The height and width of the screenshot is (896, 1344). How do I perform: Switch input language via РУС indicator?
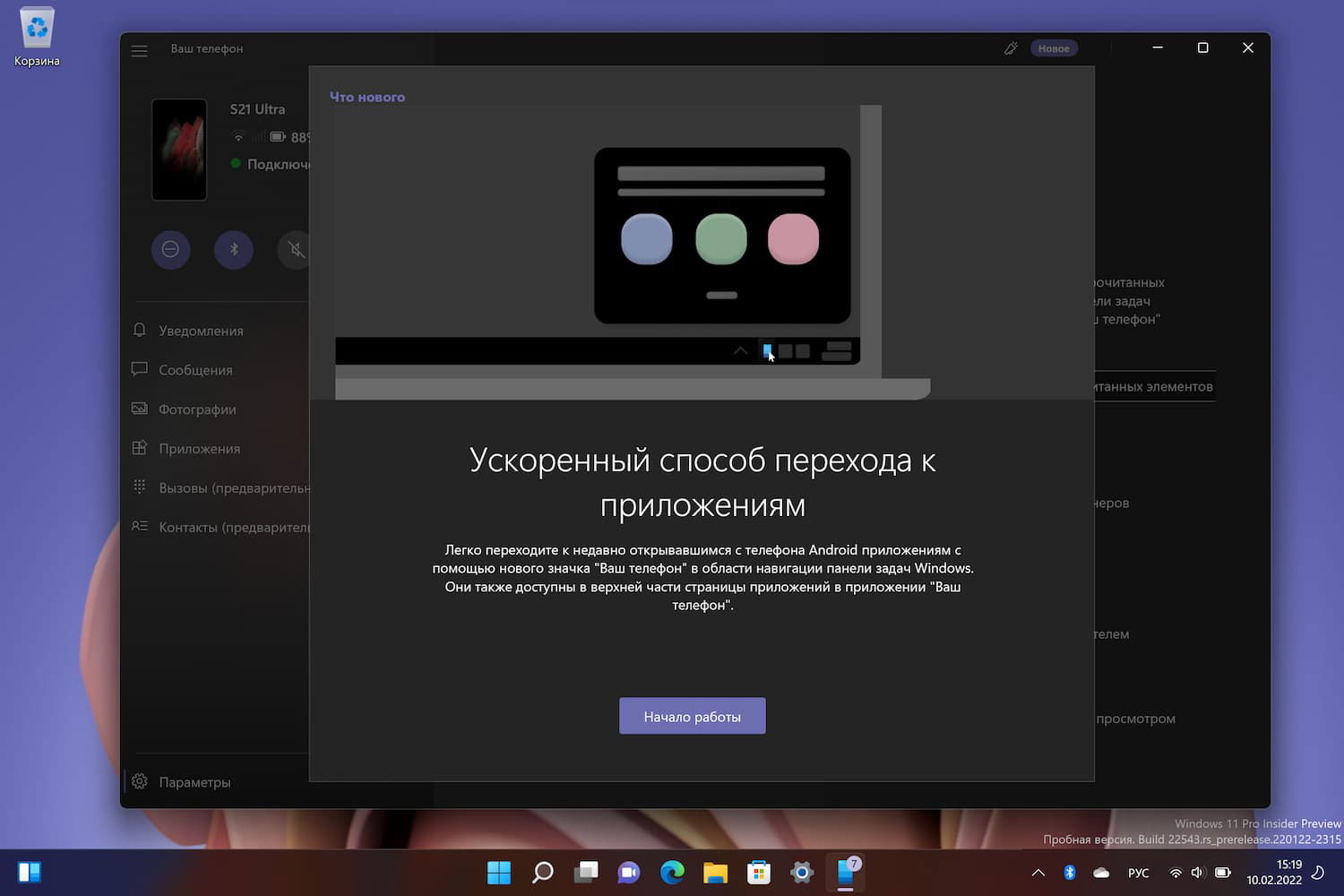tap(1138, 873)
